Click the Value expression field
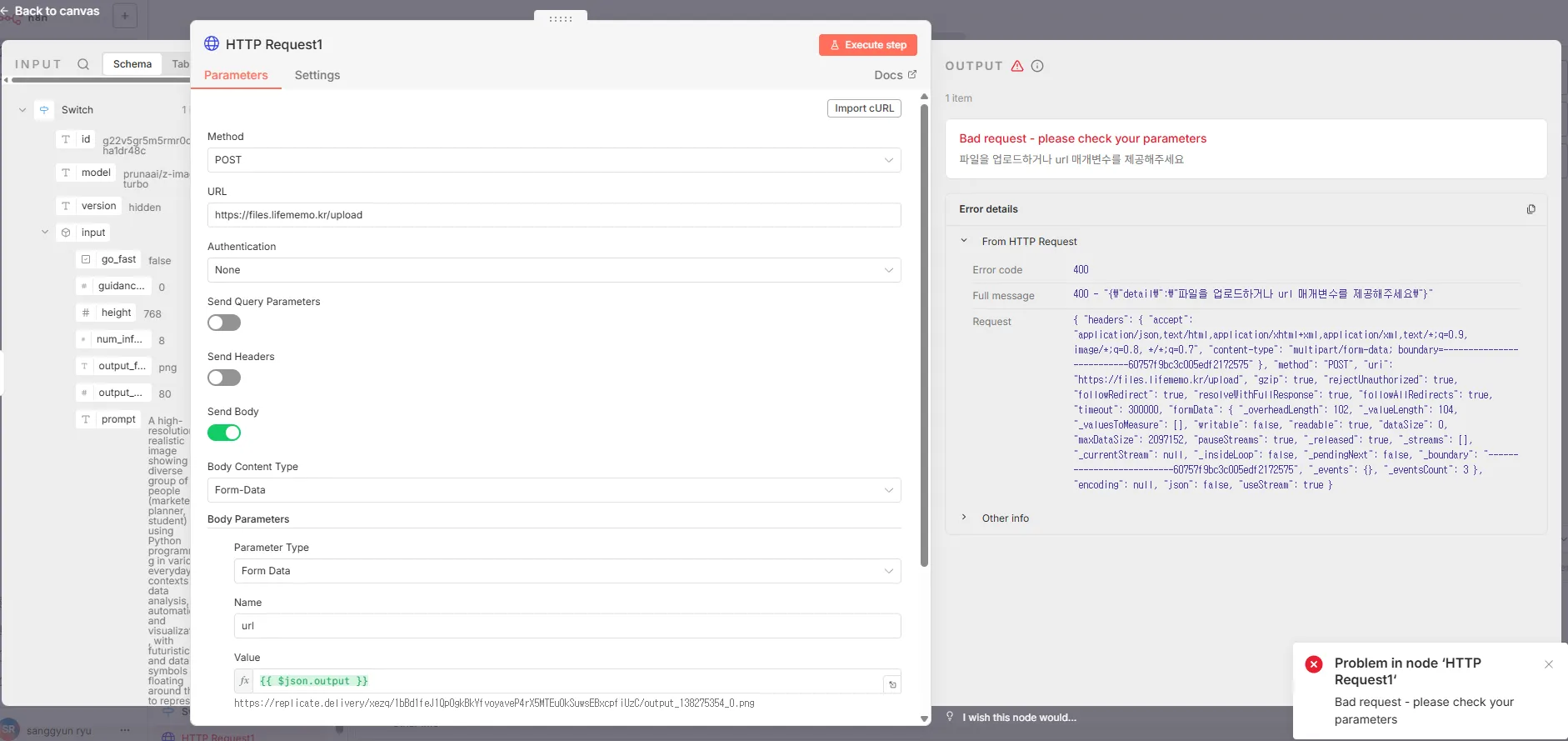The image size is (1568, 741). 568,681
